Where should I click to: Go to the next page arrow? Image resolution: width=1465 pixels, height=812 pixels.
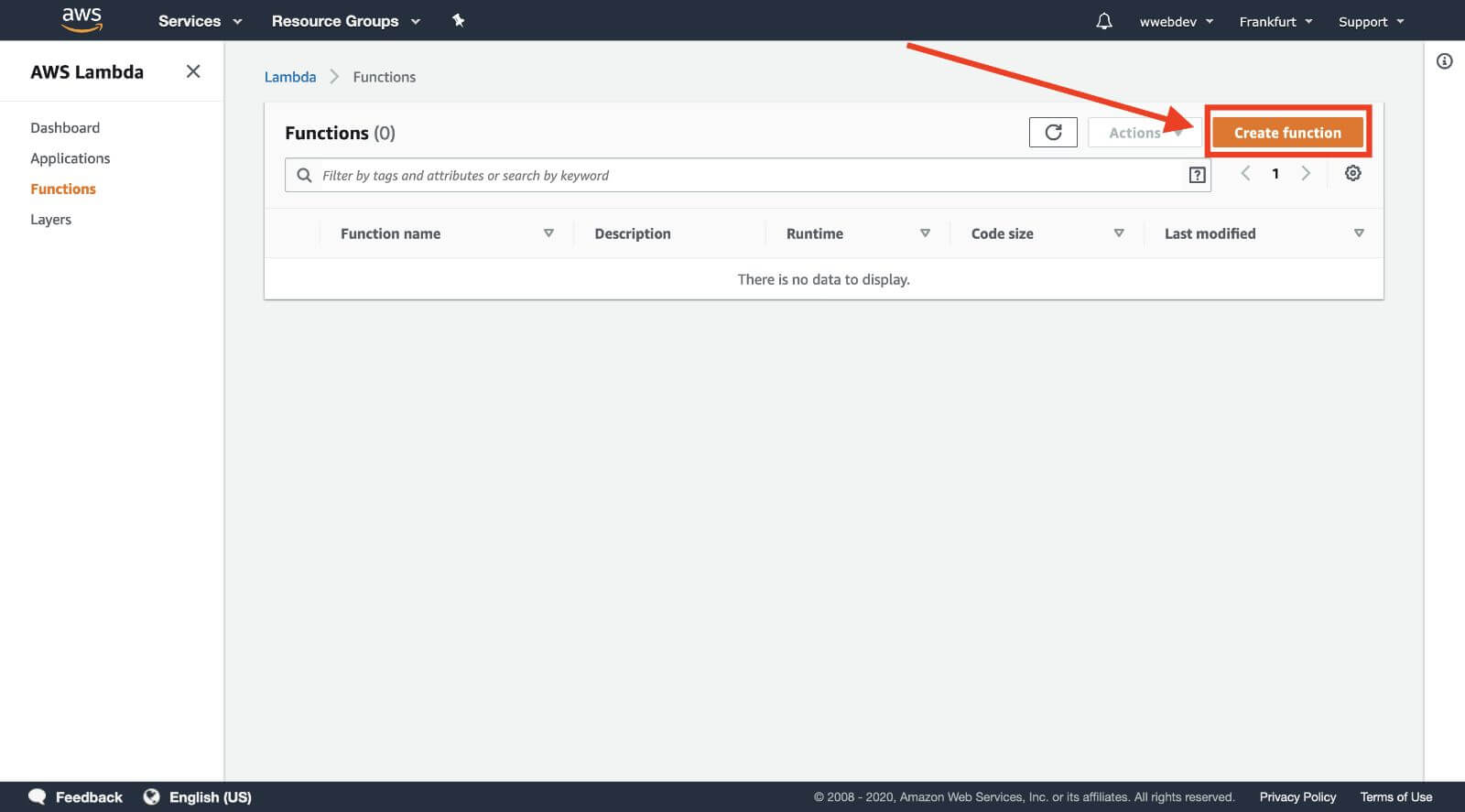(x=1306, y=173)
